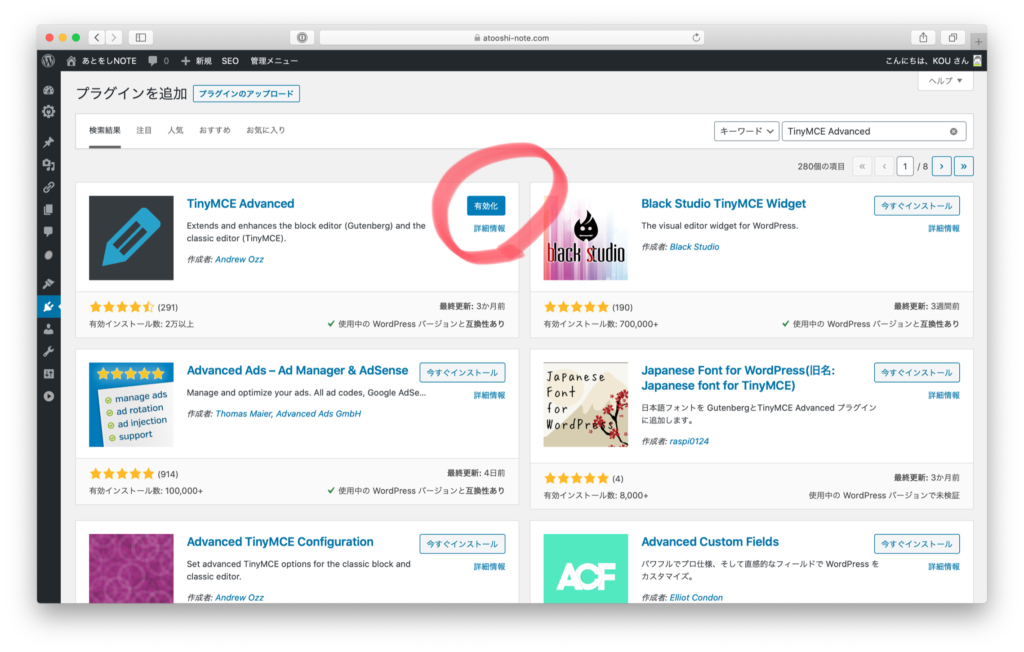Open the 新規 add-new menu
Image resolution: width=1024 pixels, height=652 pixels.
coord(195,61)
